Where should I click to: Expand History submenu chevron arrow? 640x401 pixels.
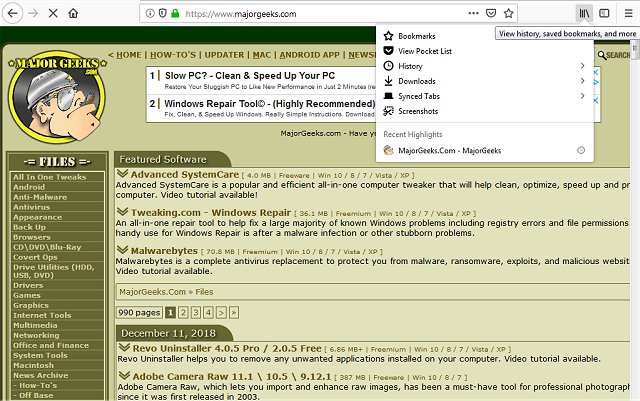(582, 66)
